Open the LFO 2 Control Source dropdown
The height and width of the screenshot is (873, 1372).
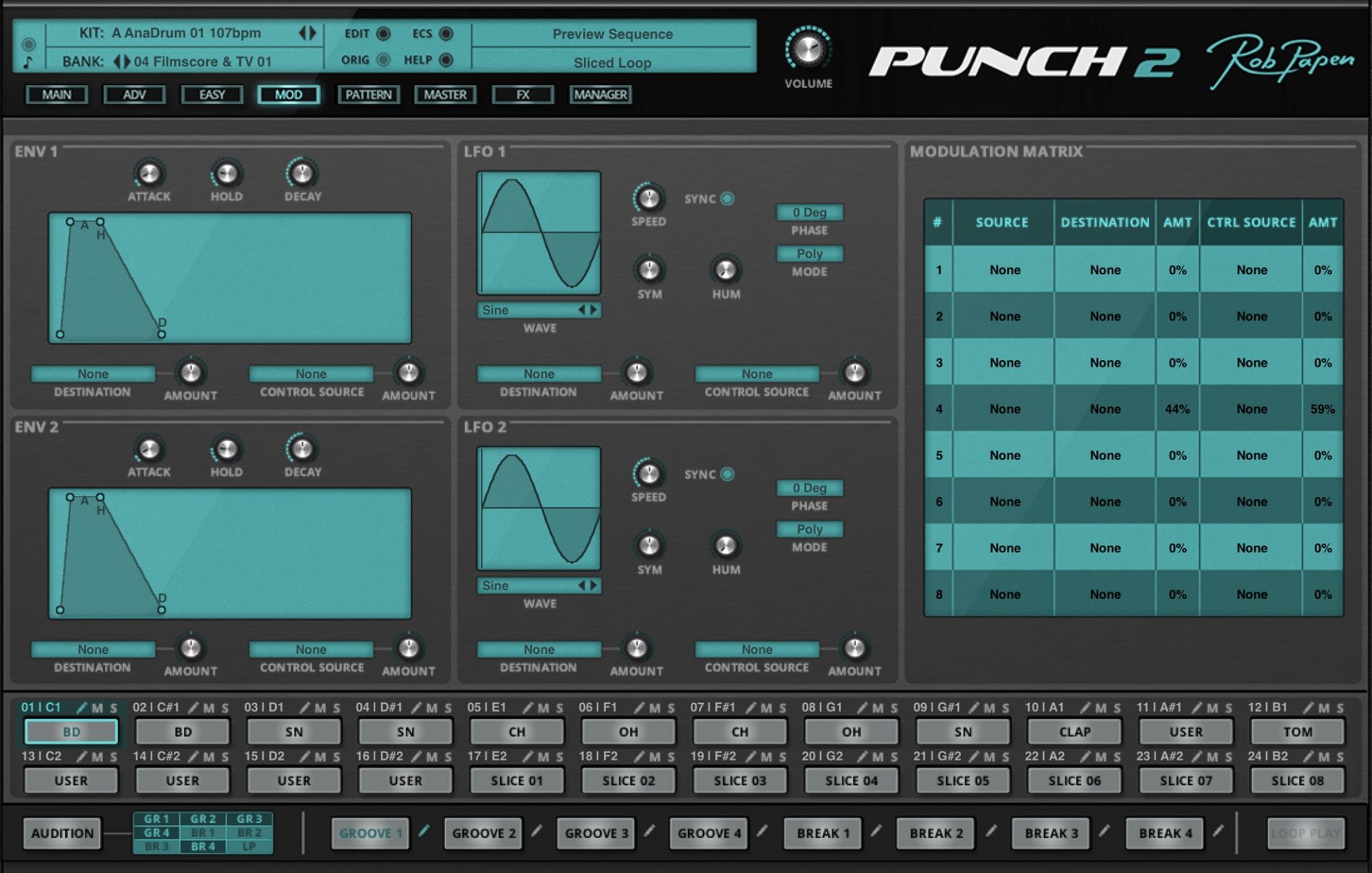point(757,649)
